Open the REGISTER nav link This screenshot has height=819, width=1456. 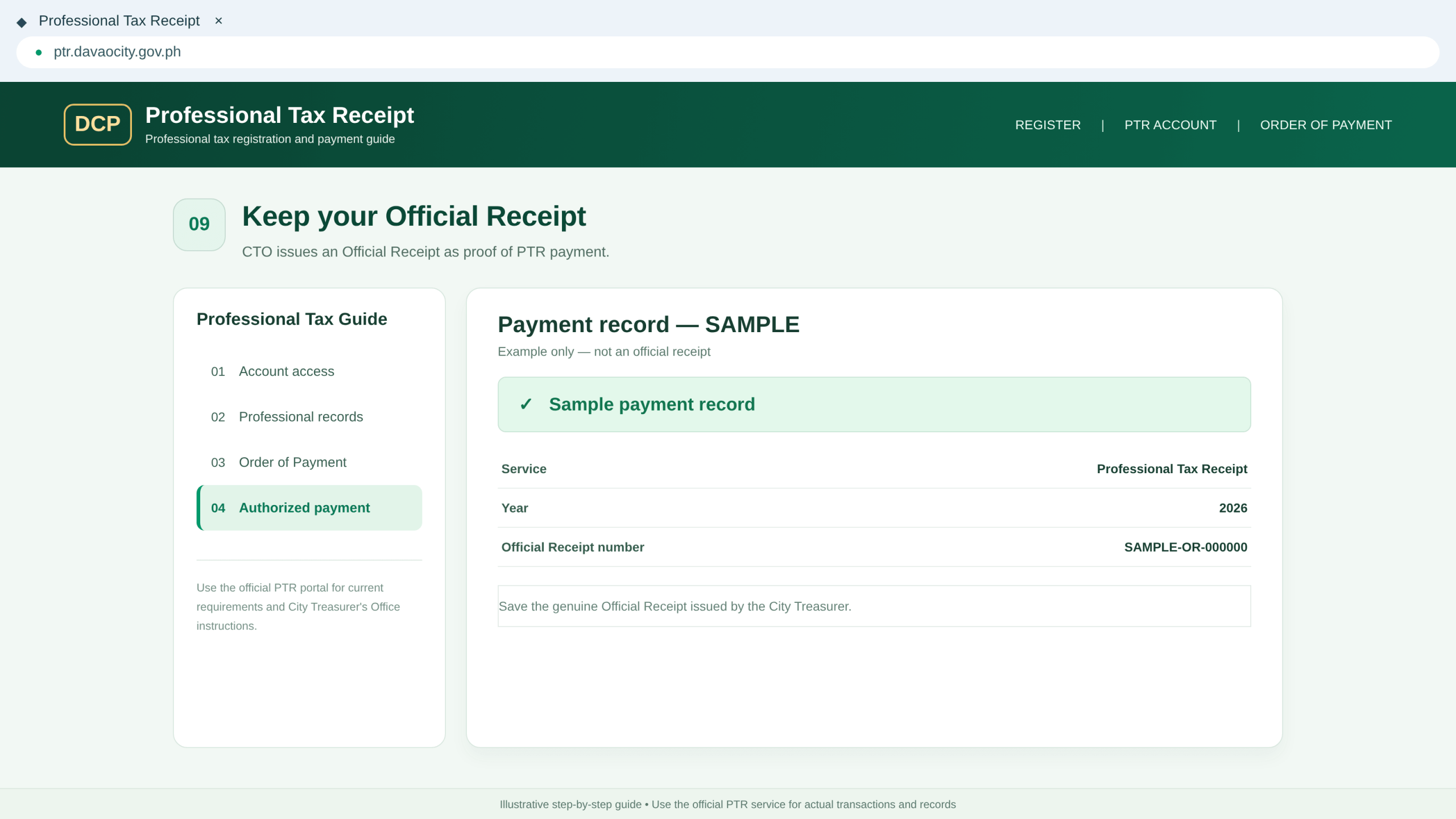[1048, 125]
